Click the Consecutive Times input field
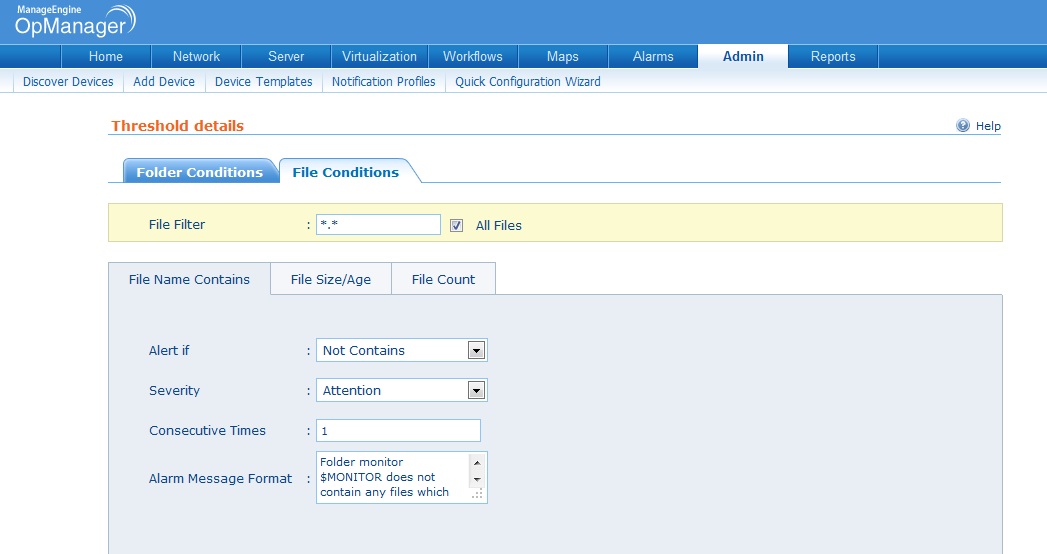This screenshot has height=554, width=1047. click(398, 430)
